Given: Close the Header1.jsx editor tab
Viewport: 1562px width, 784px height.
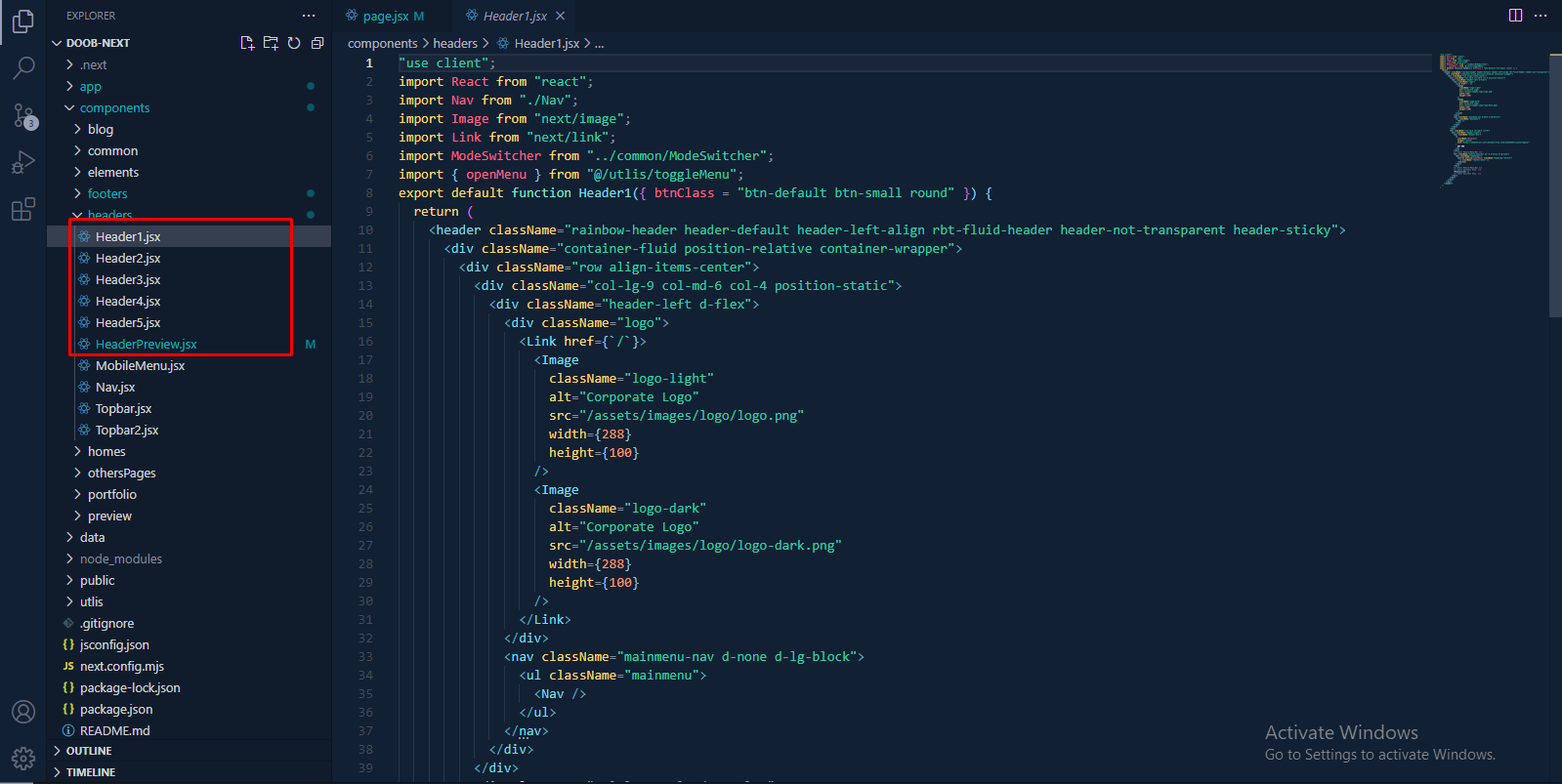Looking at the screenshot, I should coord(560,16).
